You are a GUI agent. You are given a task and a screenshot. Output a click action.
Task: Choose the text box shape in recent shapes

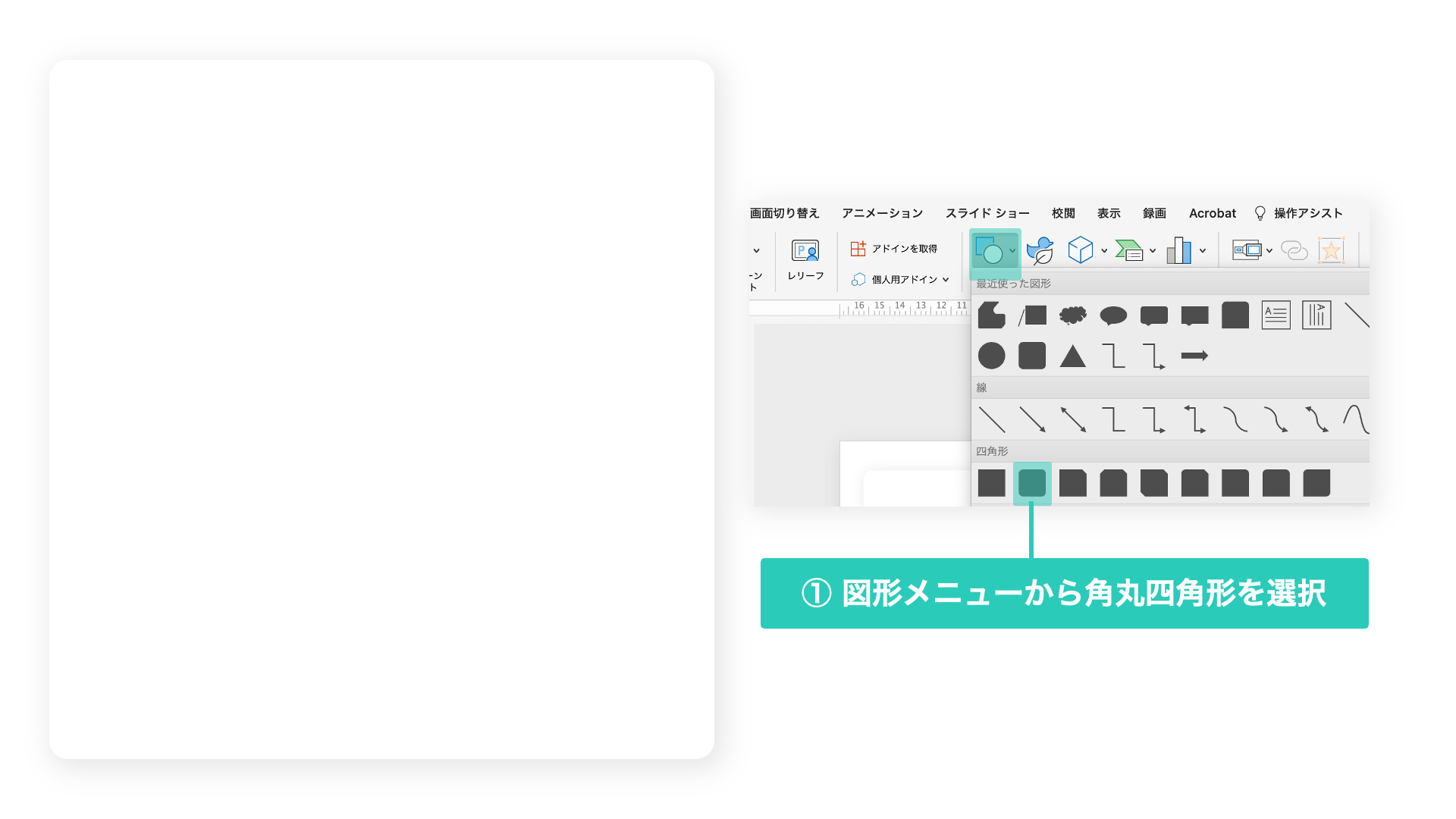click(1276, 315)
